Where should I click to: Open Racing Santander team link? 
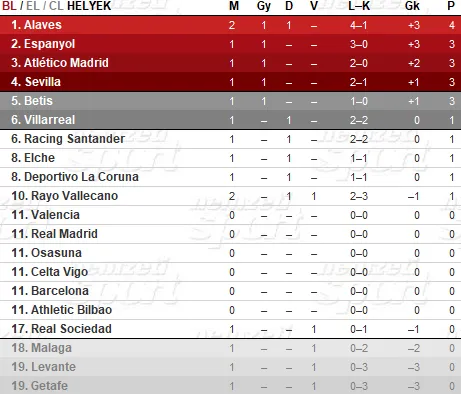click(x=74, y=139)
